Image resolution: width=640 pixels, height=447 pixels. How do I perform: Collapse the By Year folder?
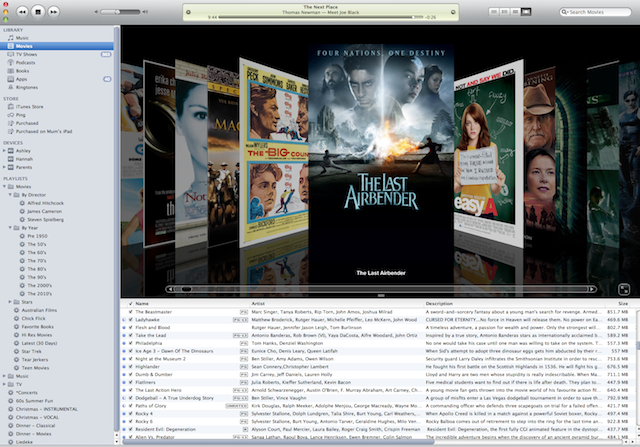coord(10,228)
